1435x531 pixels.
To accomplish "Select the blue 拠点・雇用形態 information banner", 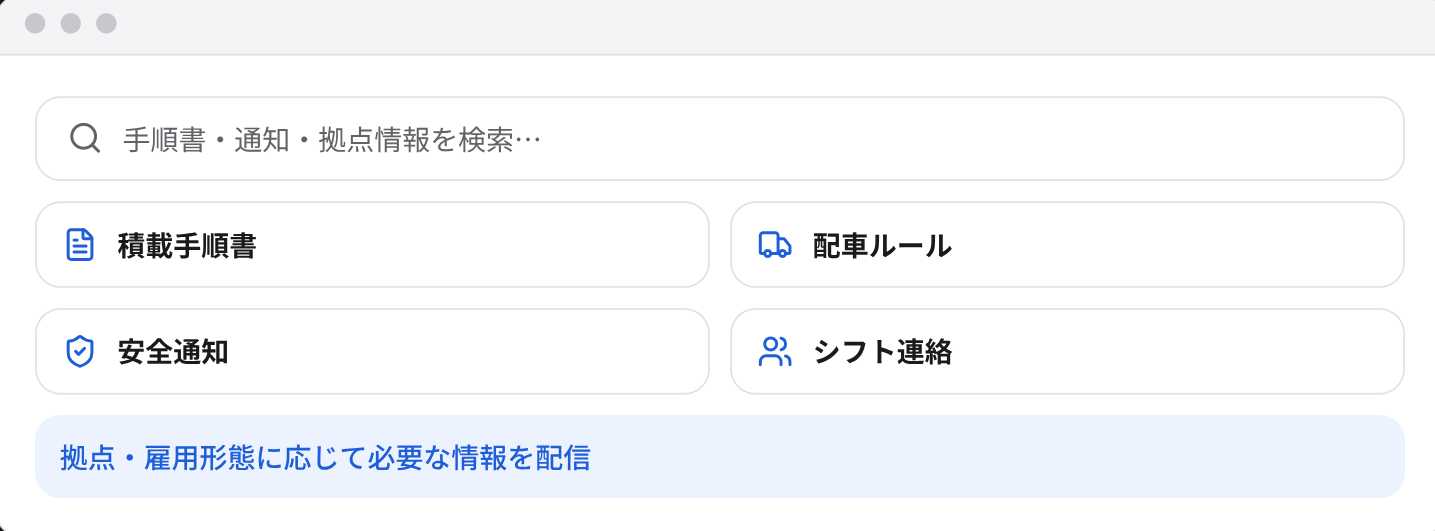I will coord(720,457).
